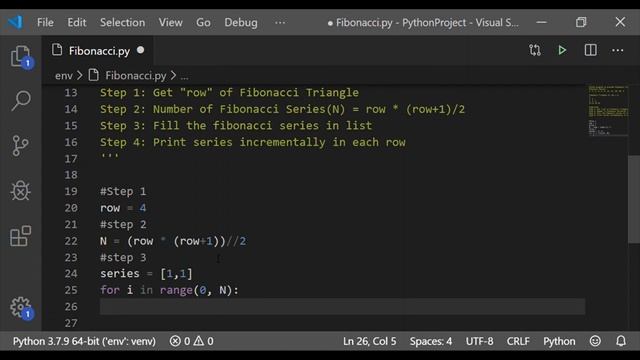
Task: Click the comment '#step 3'
Action: pos(123,257)
